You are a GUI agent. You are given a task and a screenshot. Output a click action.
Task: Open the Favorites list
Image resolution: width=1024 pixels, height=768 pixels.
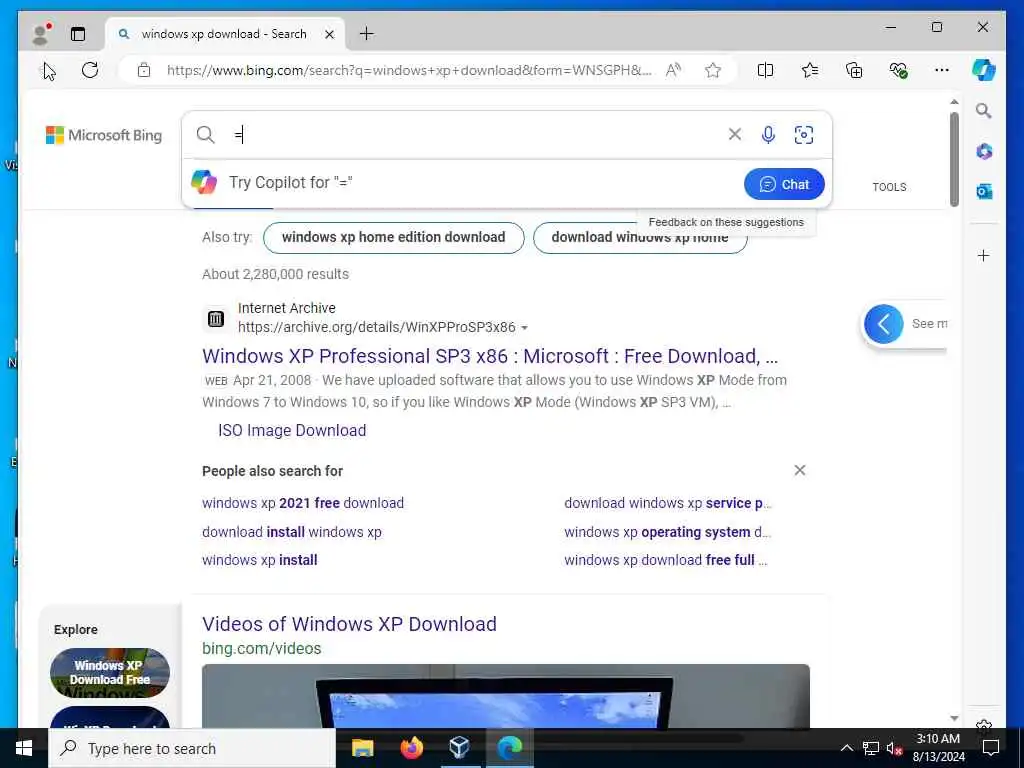pos(810,70)
